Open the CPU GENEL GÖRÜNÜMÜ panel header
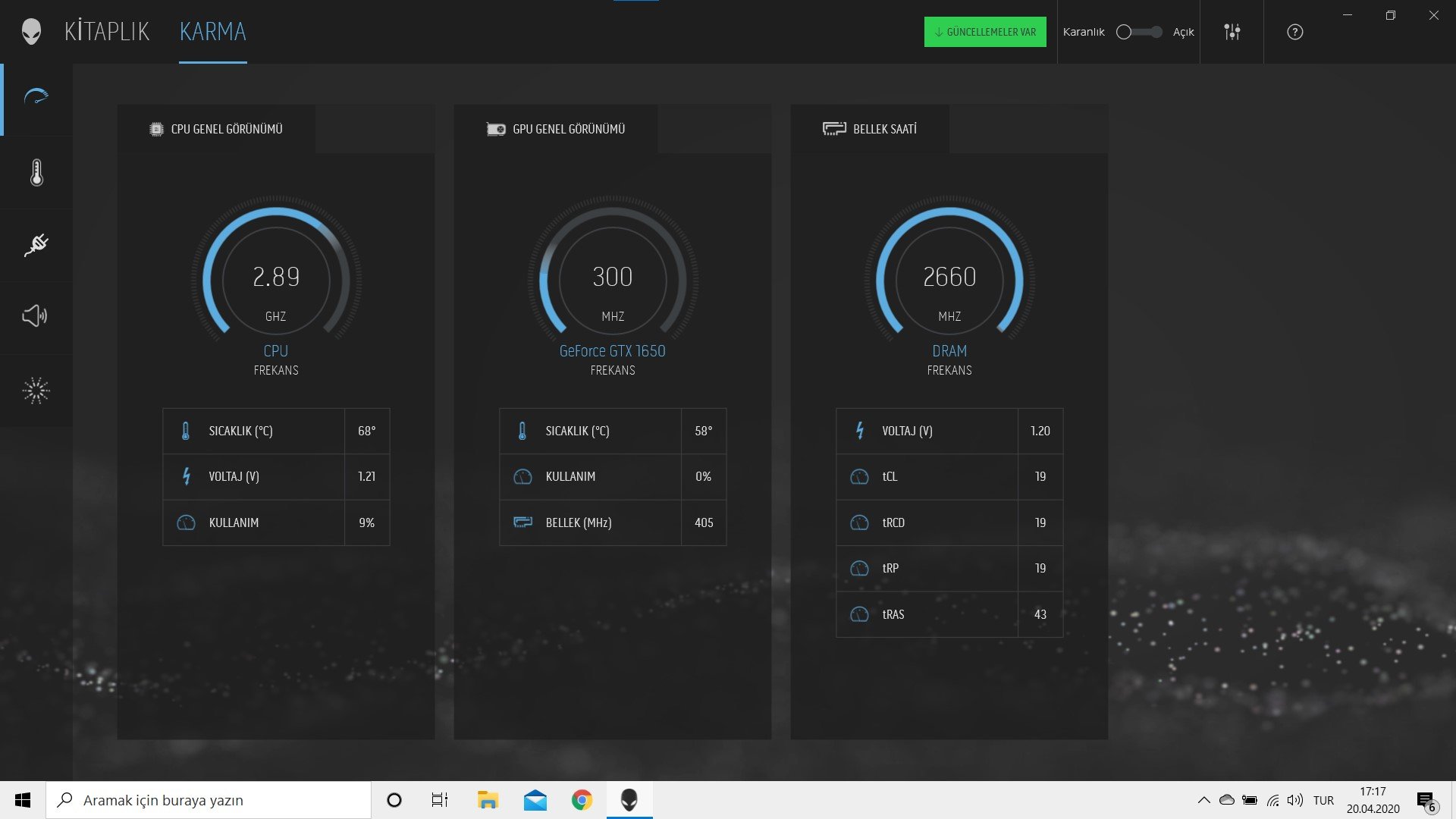 217,129
